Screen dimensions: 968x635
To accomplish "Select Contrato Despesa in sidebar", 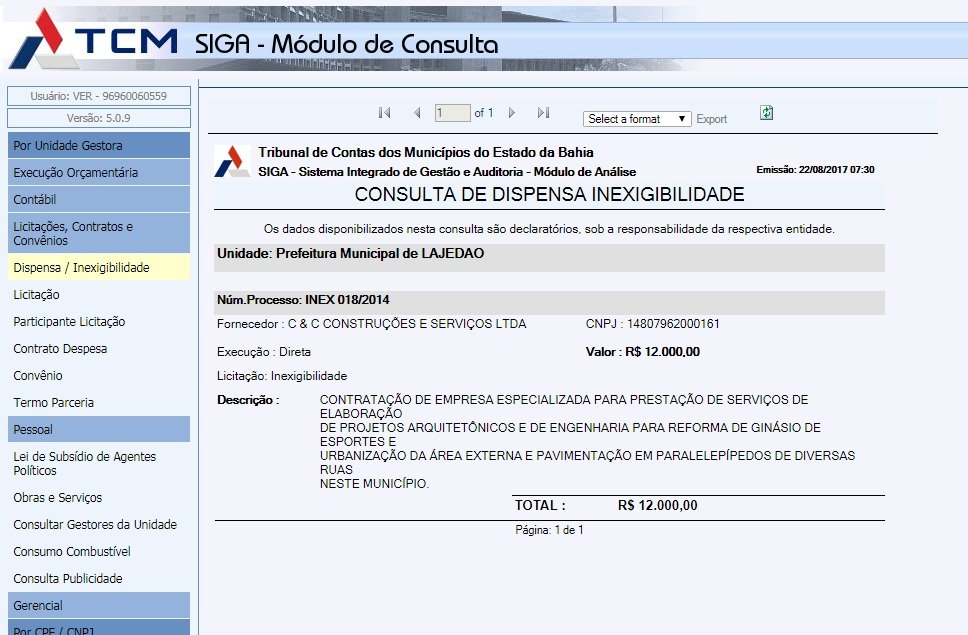I will (60, 349).
